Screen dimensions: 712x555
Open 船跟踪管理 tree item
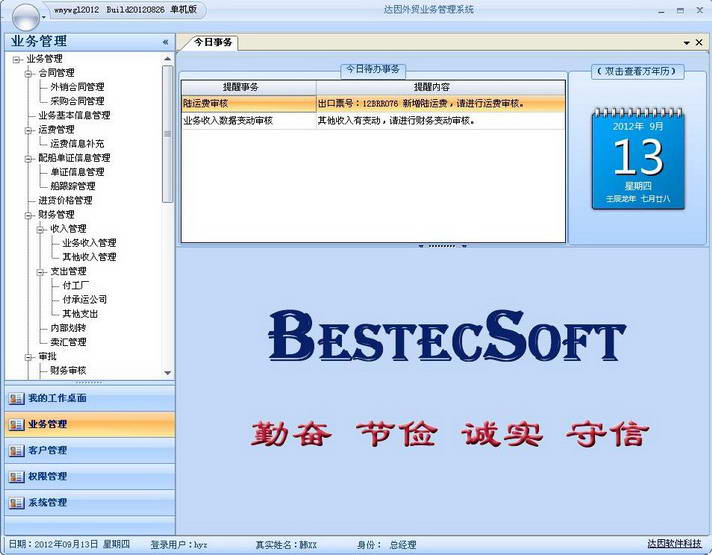click(x=73, y=186)
